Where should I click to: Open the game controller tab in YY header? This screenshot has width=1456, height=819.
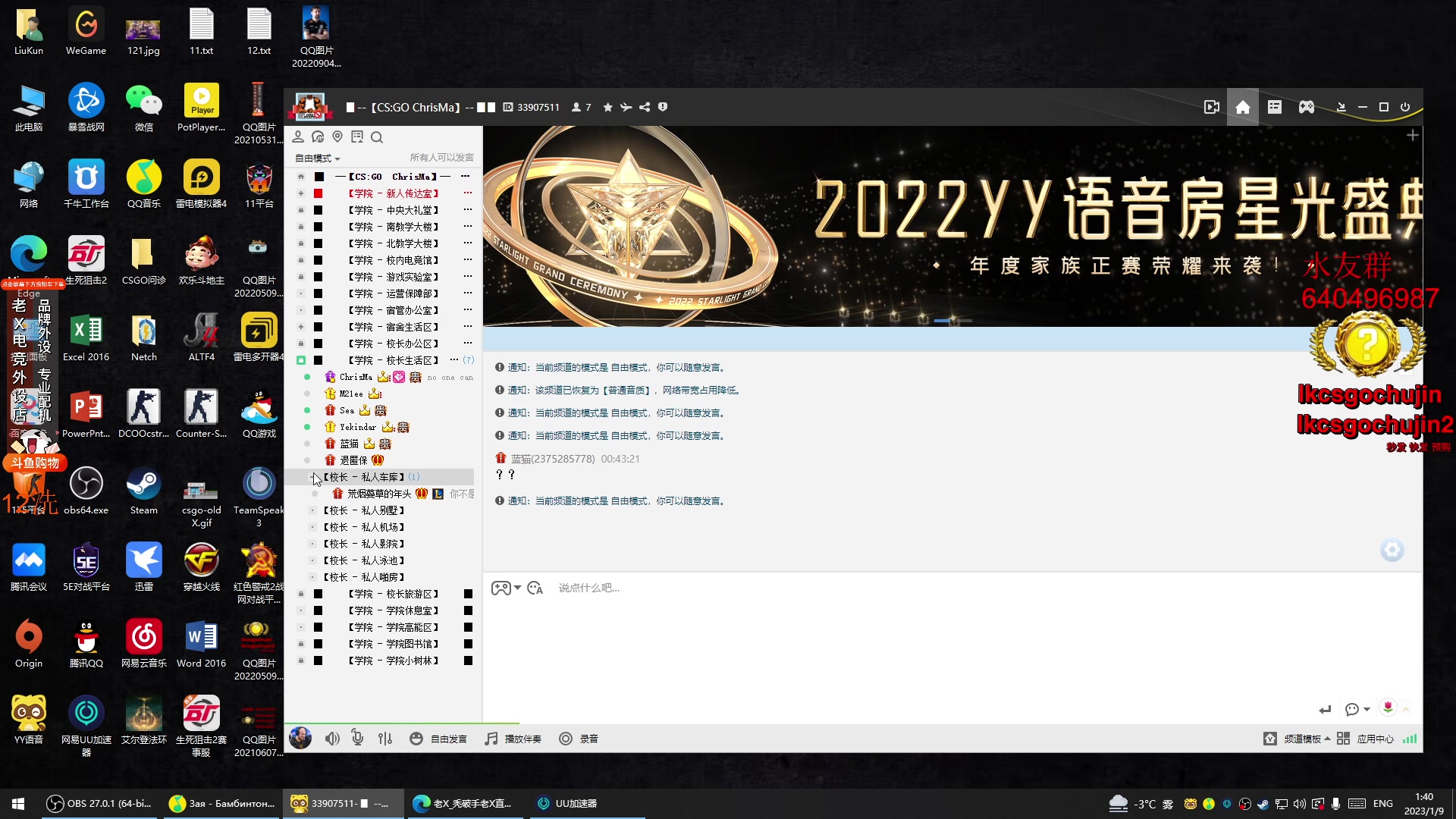pyautogui.click(x=1307, y=107)
